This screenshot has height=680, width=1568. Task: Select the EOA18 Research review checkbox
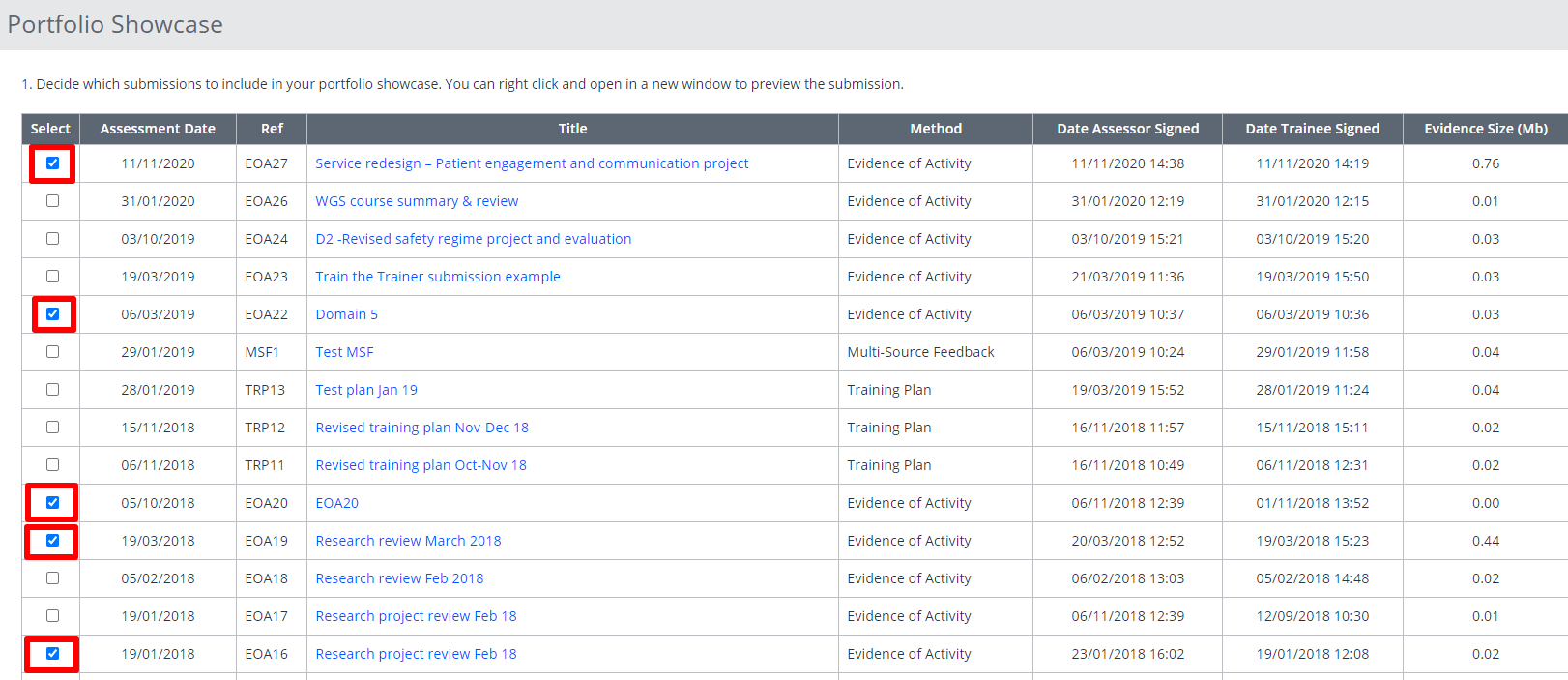click(52, 577)
